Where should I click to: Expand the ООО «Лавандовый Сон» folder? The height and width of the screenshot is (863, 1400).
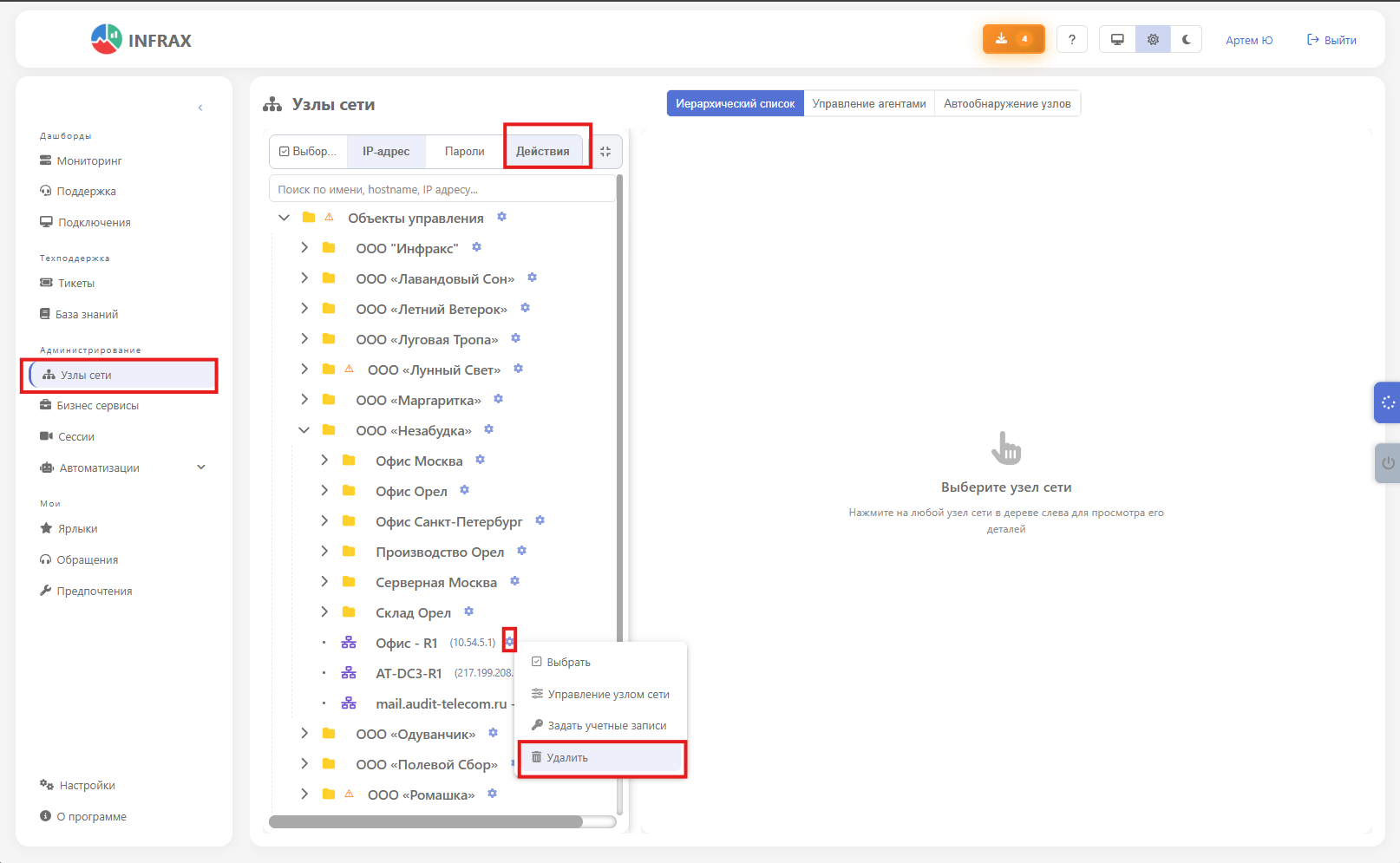tap(304, 278)
